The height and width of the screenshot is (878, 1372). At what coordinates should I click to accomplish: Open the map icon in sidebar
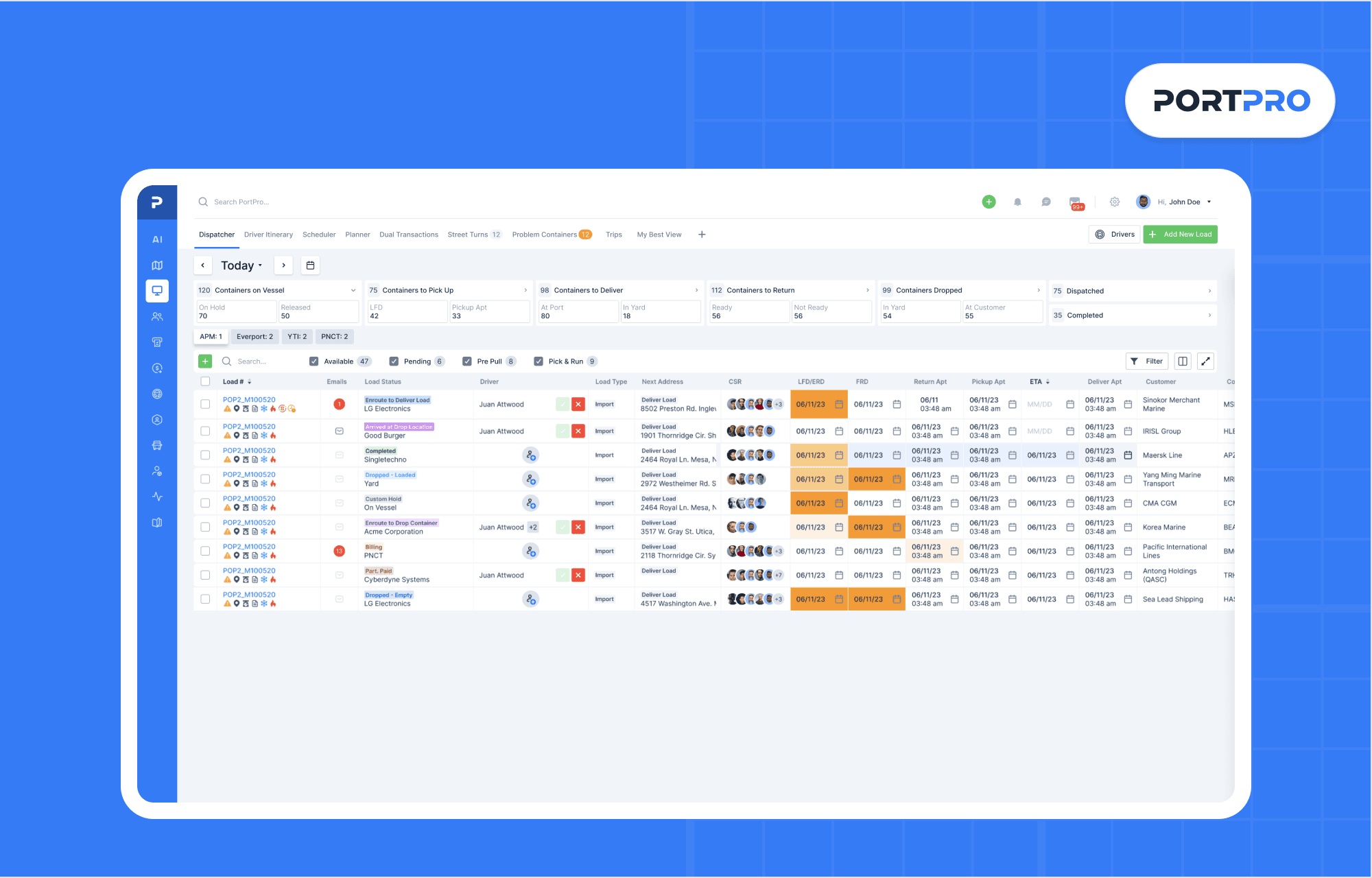click(x=157, y=265)
